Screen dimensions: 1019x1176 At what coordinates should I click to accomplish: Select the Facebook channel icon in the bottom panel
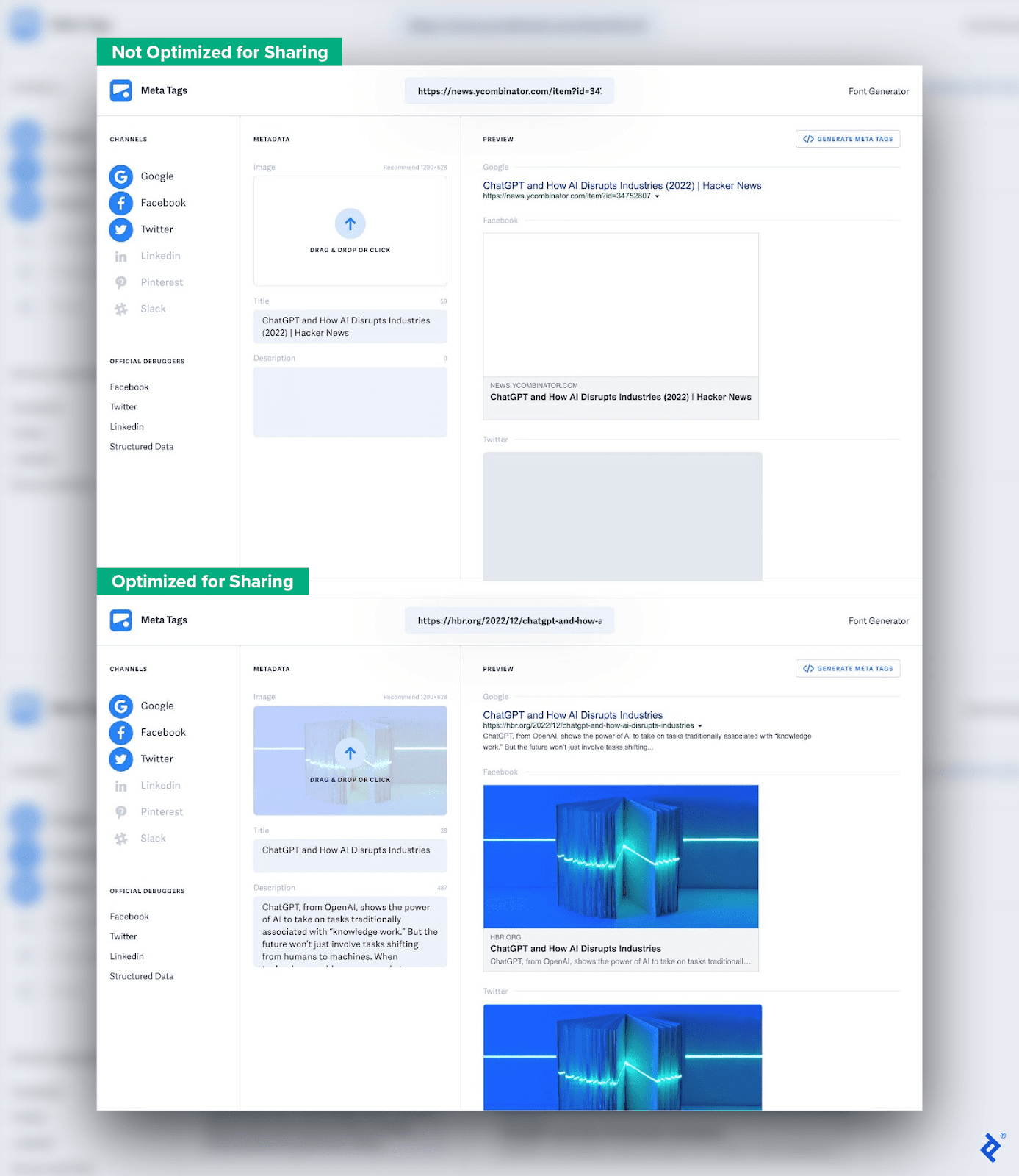(x=120, y=733)
